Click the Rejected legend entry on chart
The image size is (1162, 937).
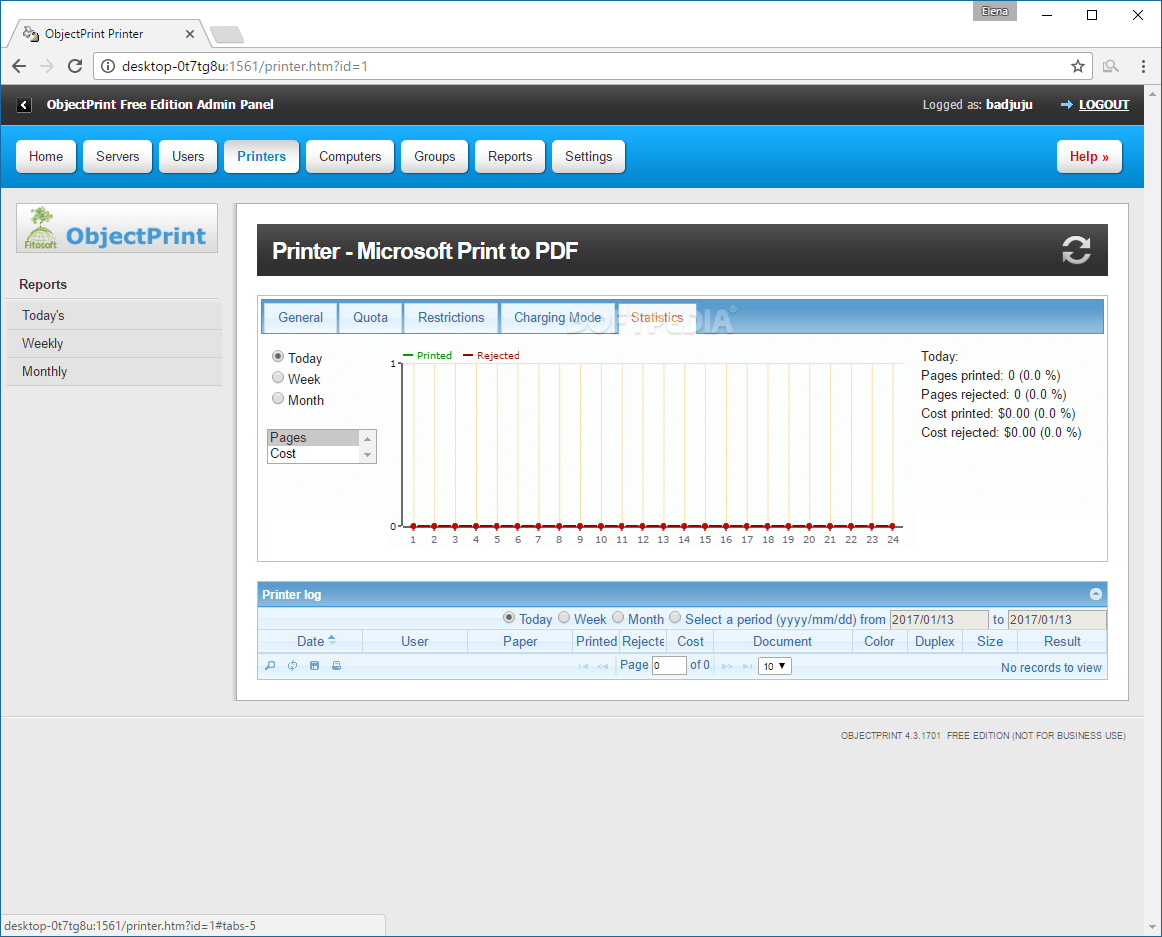pos(491,356)
